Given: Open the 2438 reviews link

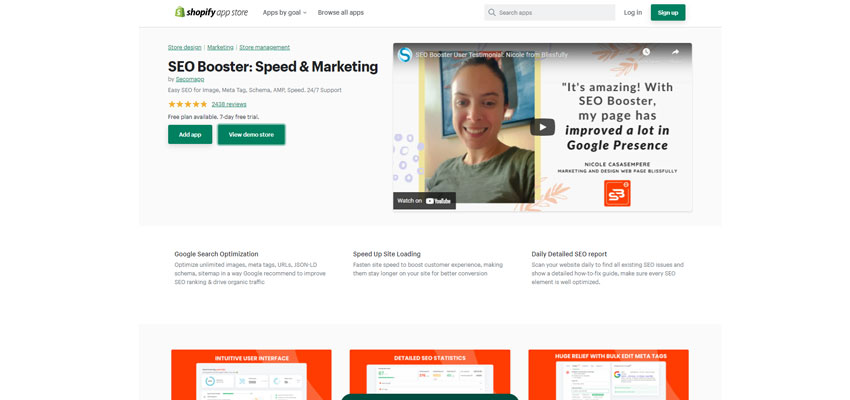Looking at the screenshot, I should (229, 104).
